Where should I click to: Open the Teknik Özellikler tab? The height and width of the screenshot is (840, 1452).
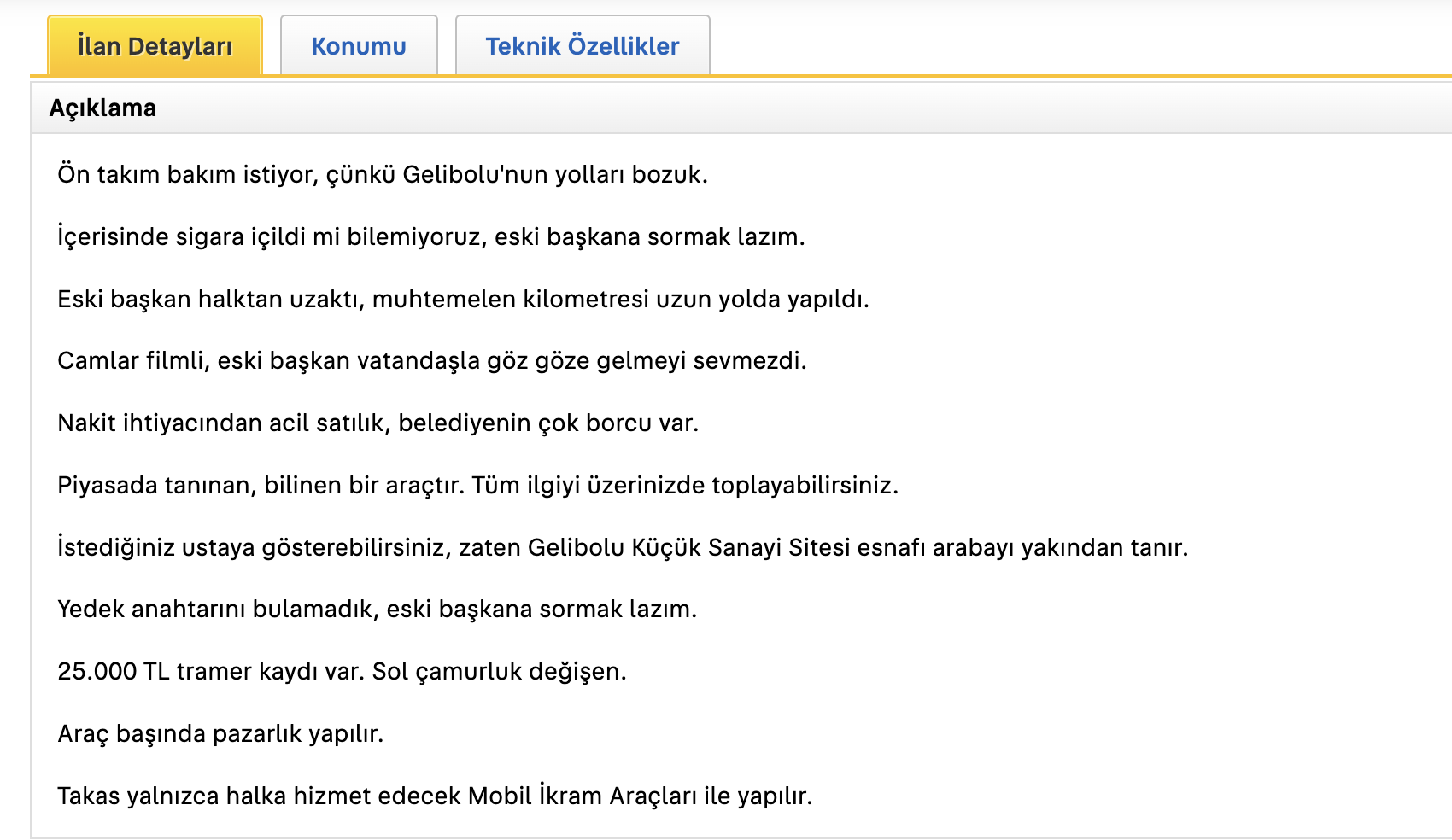pyautogui.click(x=583, y=46)
